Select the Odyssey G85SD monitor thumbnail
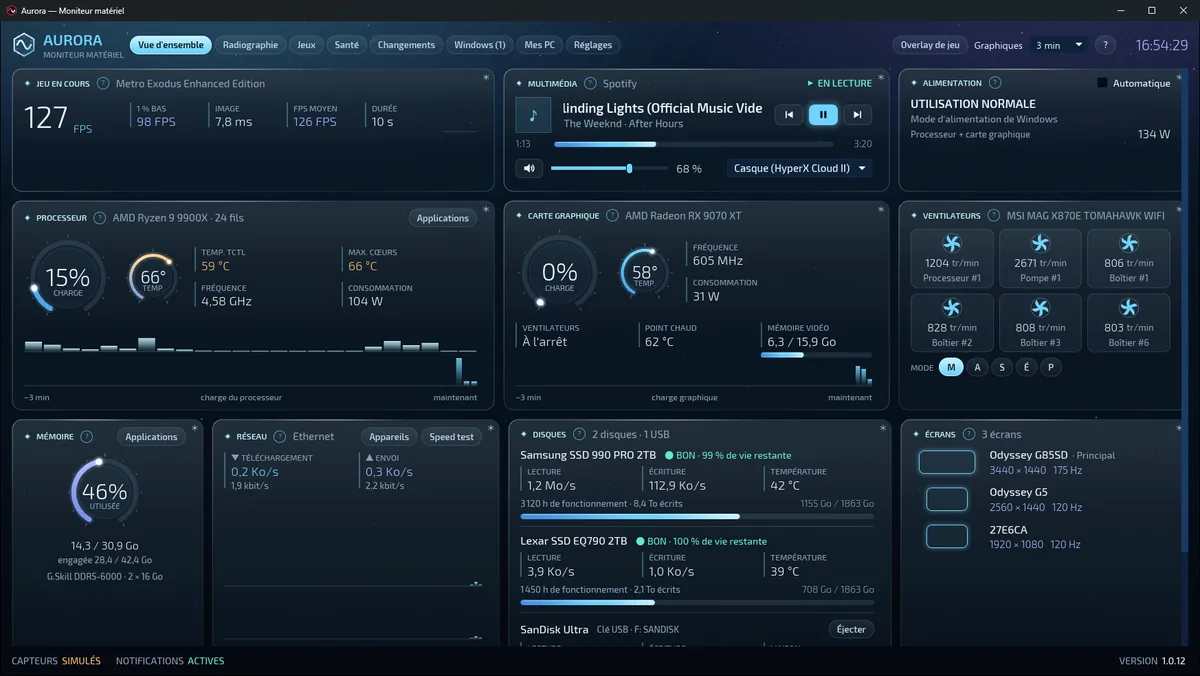Image resolution: width=1200 pixels, height=676 pixels. tap(947, 462)
